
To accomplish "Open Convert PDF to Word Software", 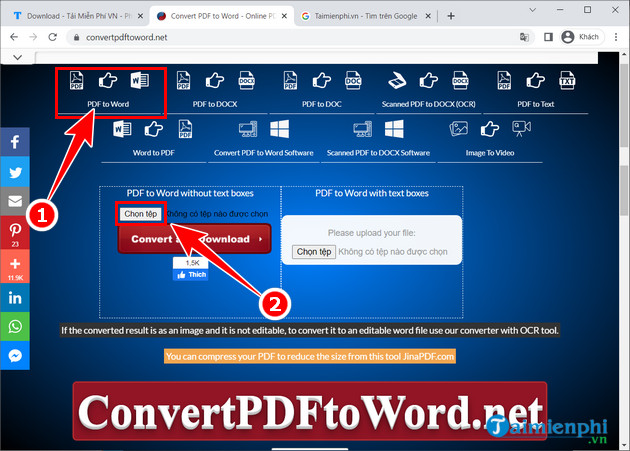I will click(264, 153).
